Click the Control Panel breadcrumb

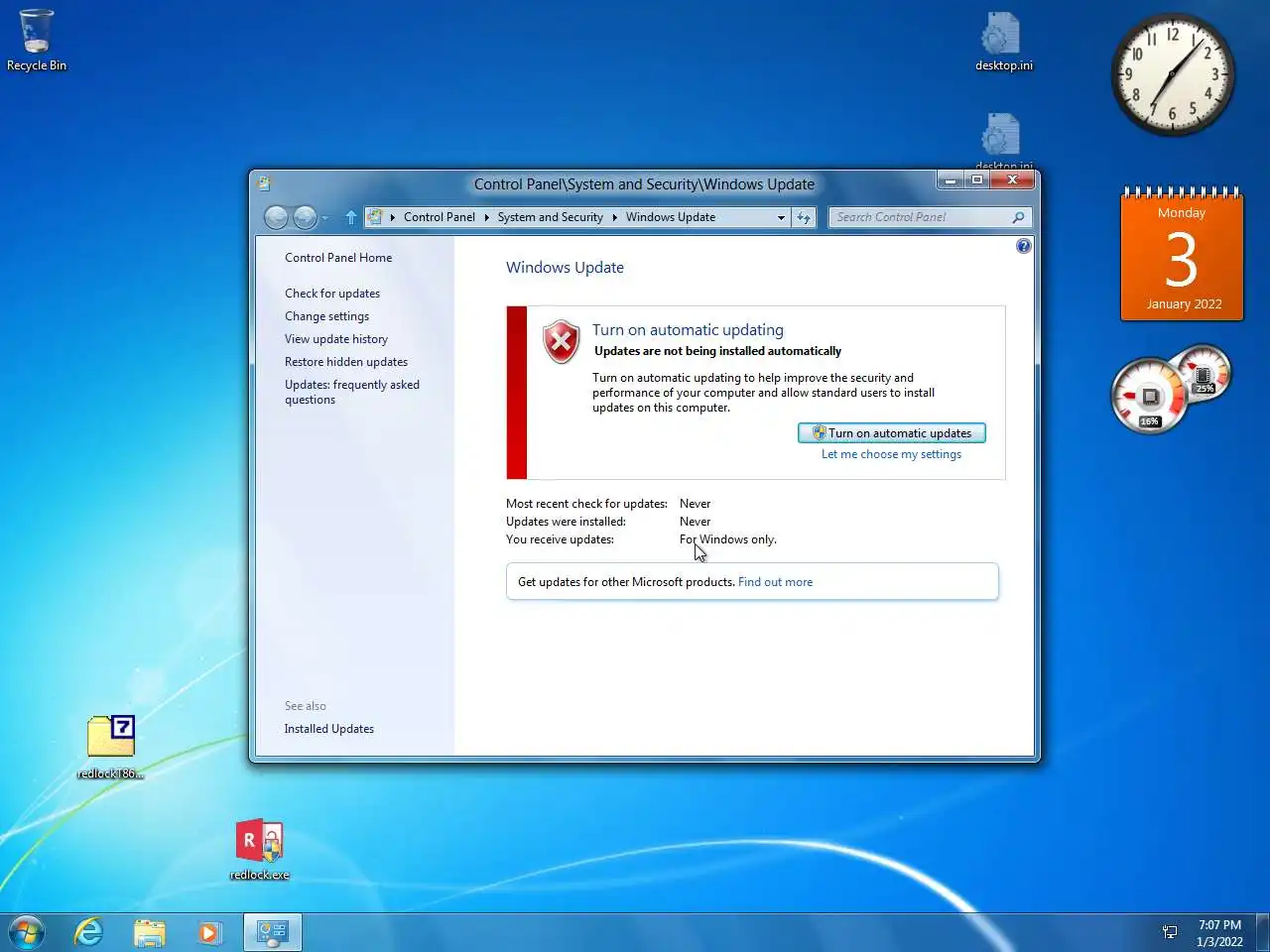pos(440,217)
